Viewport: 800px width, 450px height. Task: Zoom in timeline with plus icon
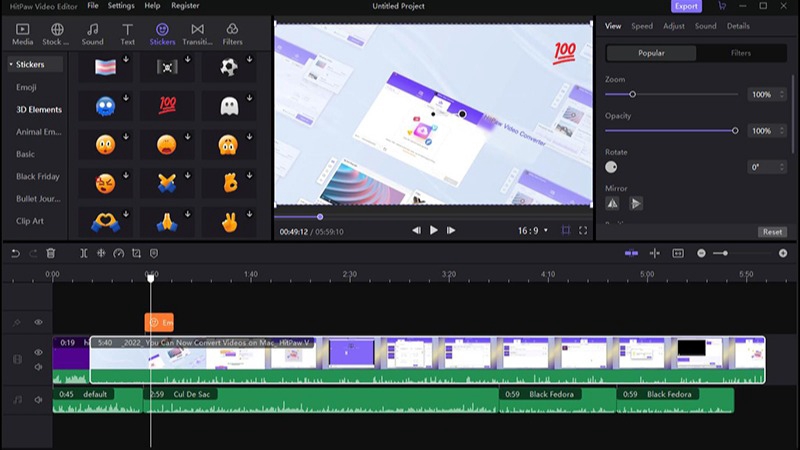coord(783,253)
